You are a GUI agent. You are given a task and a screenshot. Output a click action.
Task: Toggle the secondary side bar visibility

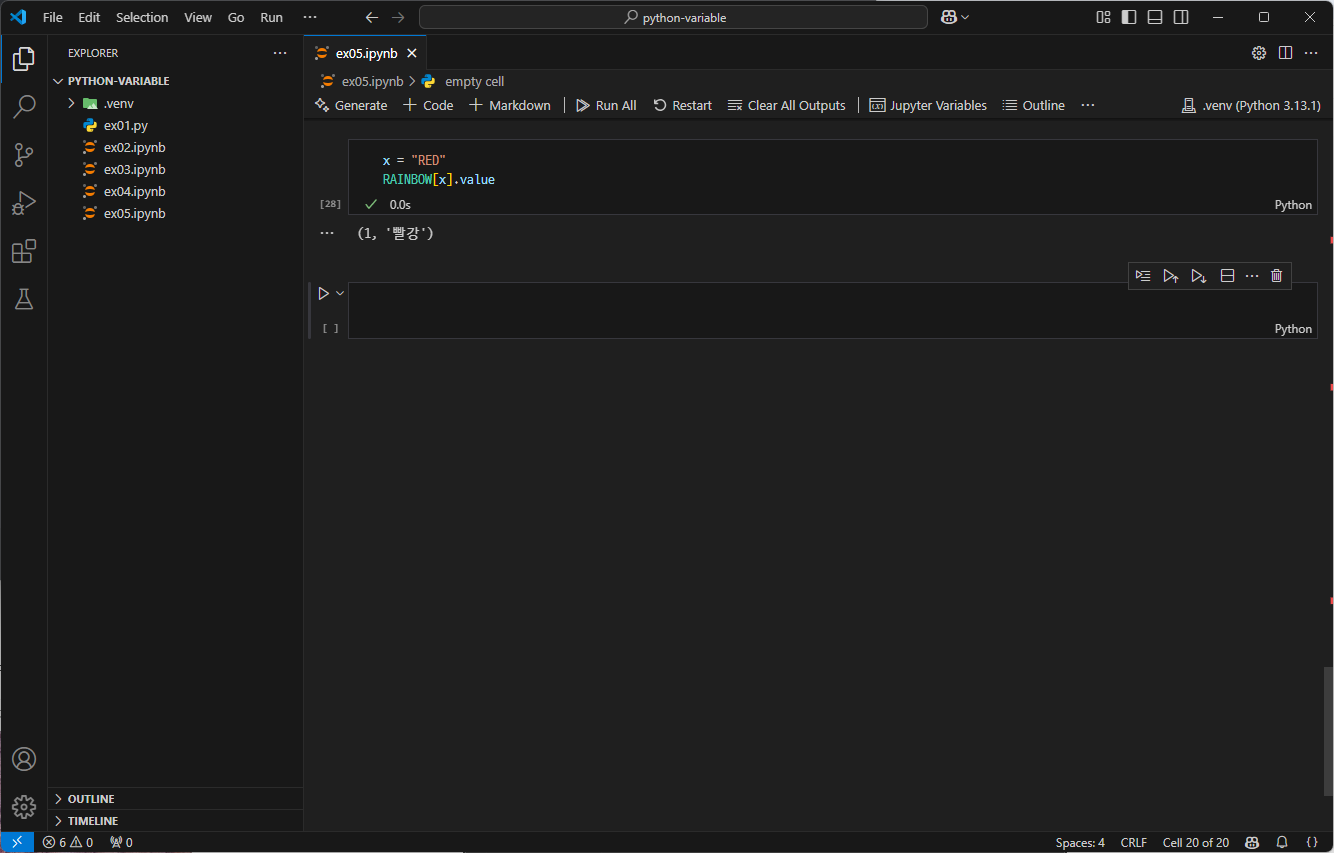click(1181, 17)
